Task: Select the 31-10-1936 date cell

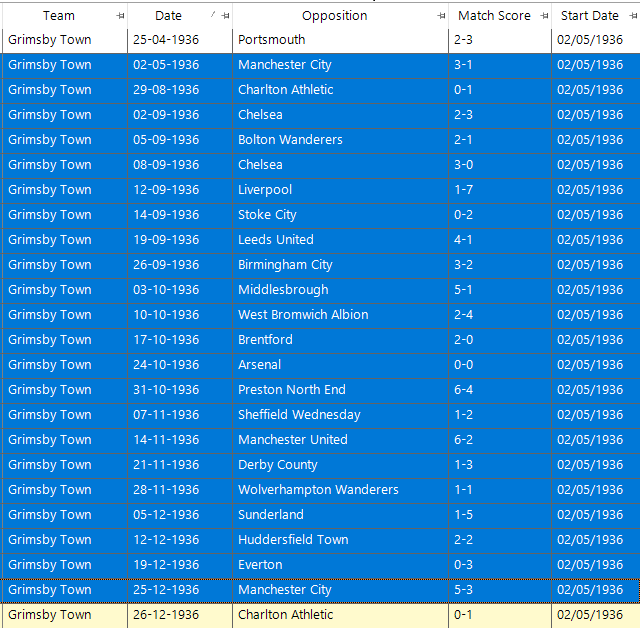Action: 180,390
